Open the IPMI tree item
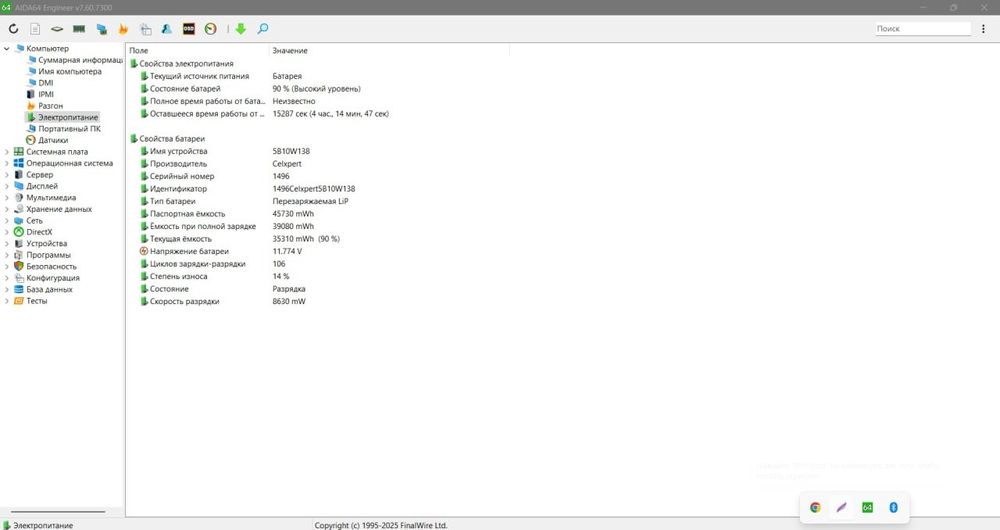This screenshot has width=1000, height=530. [40, 94]
